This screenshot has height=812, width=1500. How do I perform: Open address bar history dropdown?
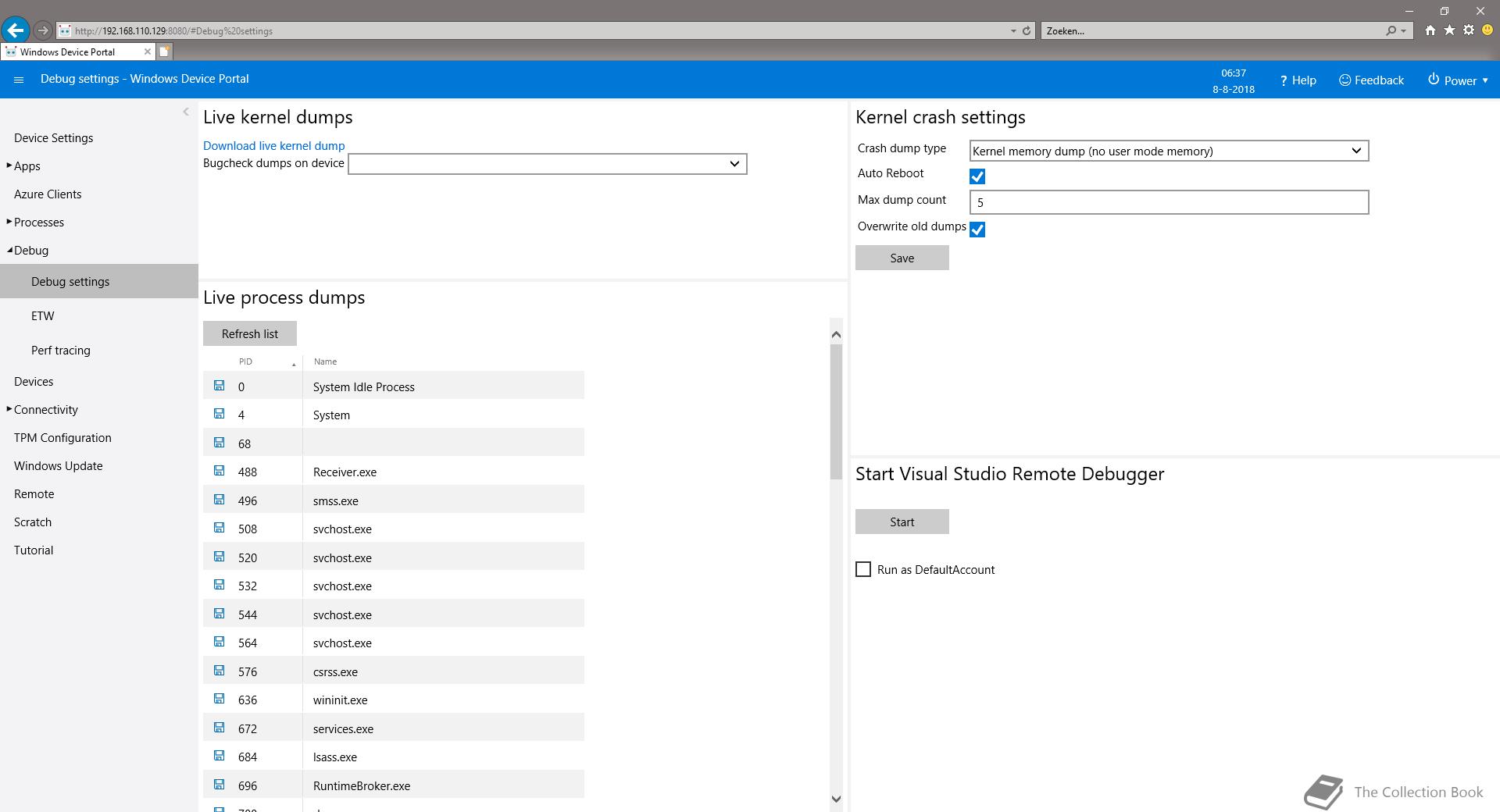coord(1013,31)
